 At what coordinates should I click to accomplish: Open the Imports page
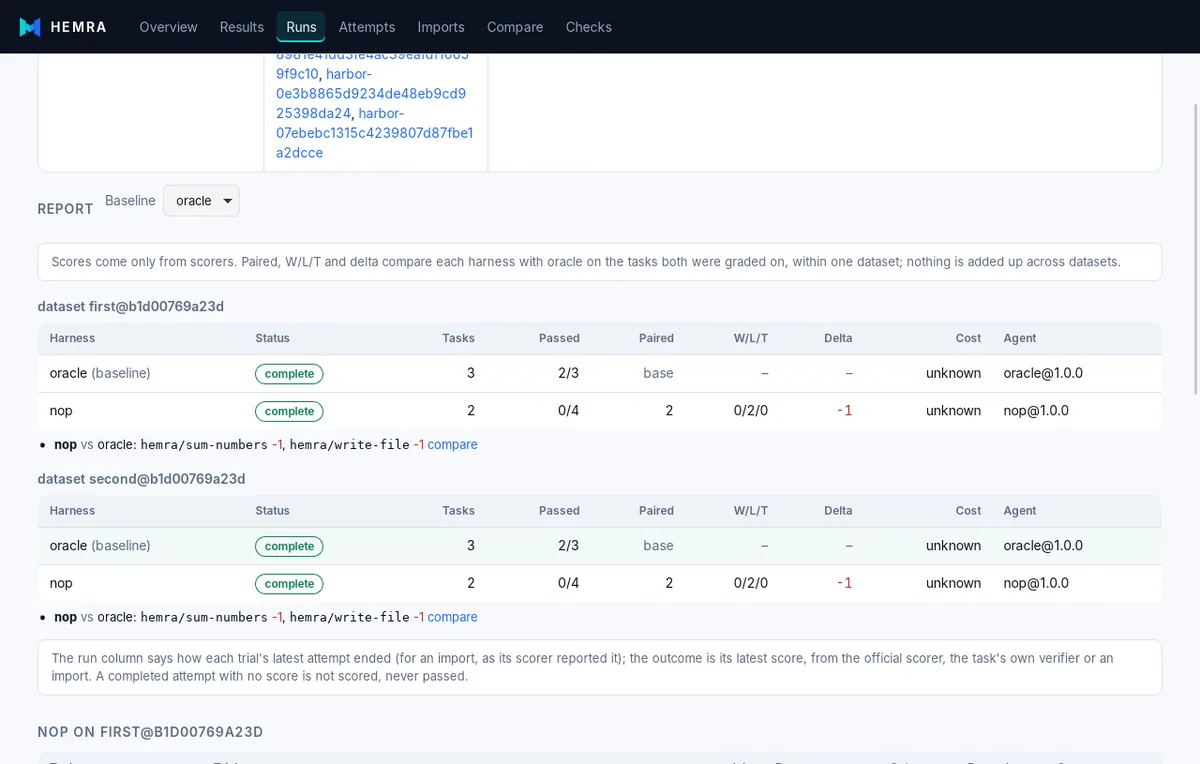tap(441, 27)
